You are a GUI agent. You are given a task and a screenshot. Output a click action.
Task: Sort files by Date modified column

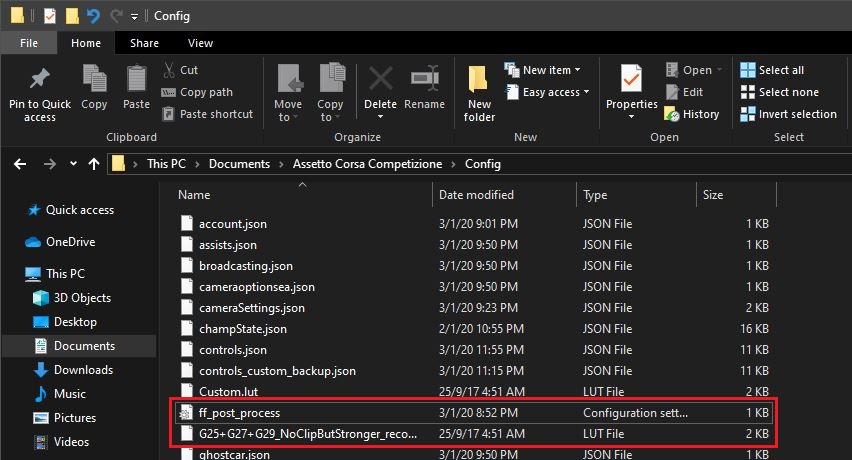coord(476,195)
